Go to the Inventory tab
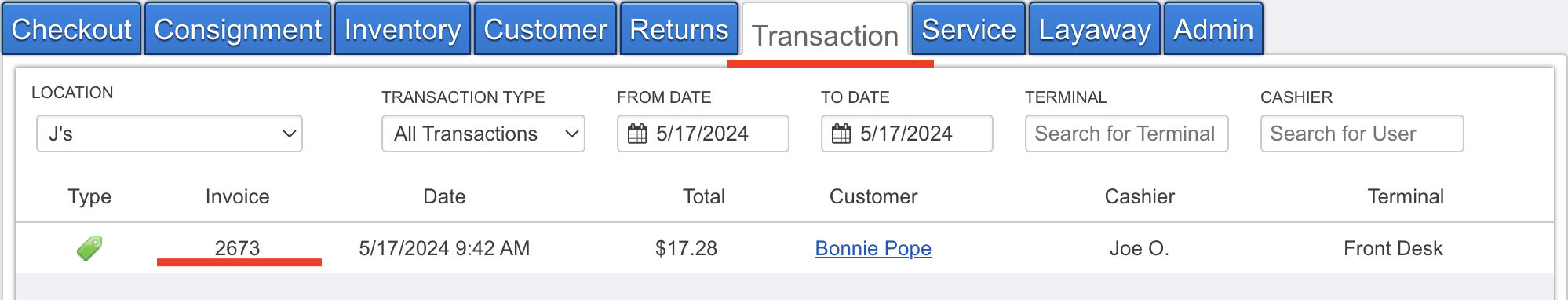The width and height of the screenshot is (1568, 300). point(403,29)
